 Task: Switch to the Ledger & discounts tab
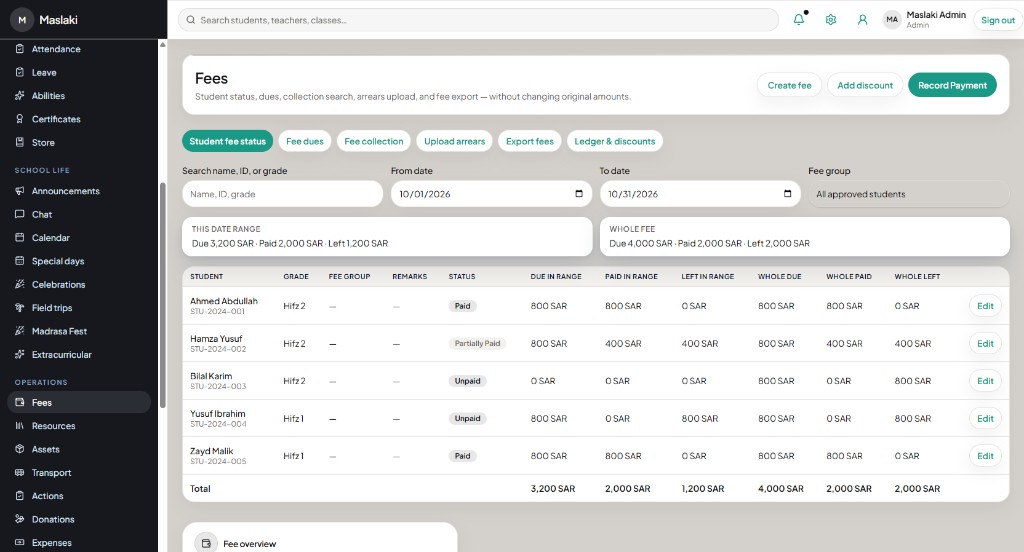point(615,141)
